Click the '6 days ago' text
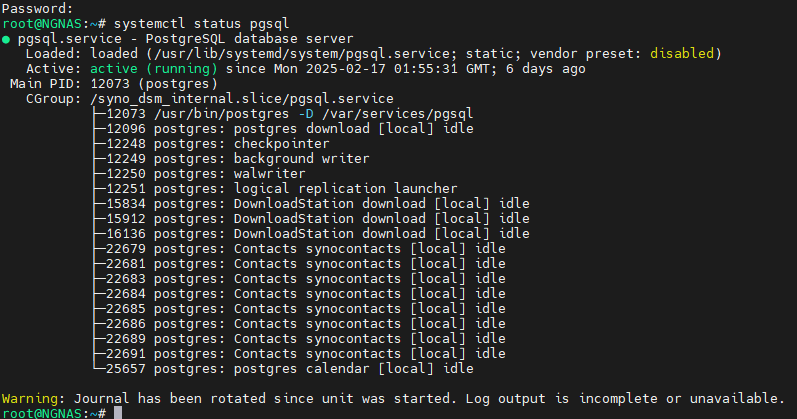The image size is (797, 419). tap(545, 69)
